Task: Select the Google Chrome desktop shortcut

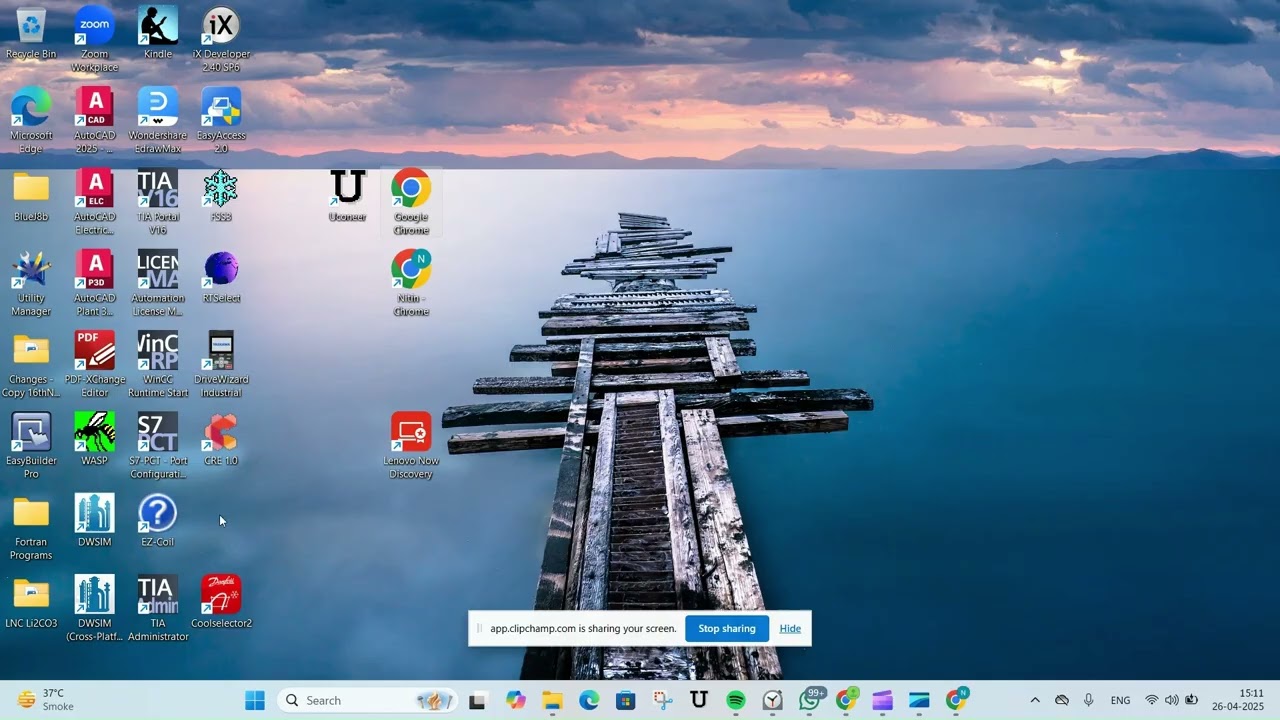Action: [411, 202]
